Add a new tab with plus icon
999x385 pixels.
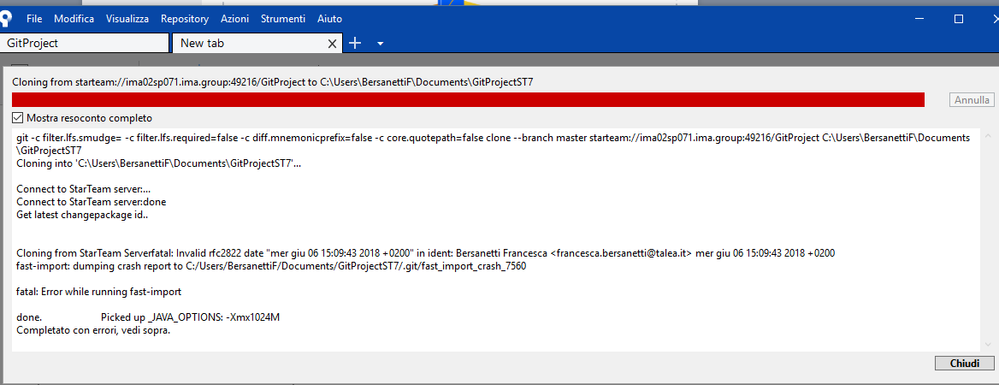[x=355, y=43]
